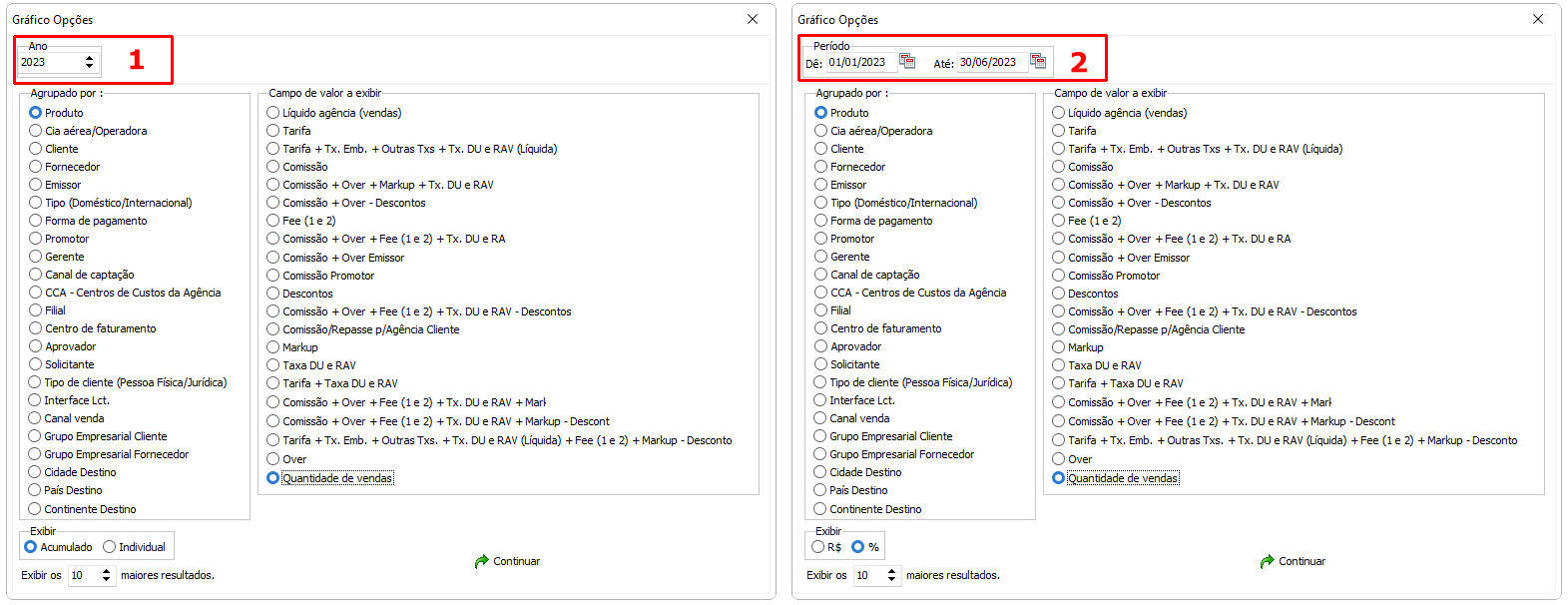Screen dimensions: 1568x605
Task: Group by Cidade Destino in right dialog
Action: click(858, 472)
